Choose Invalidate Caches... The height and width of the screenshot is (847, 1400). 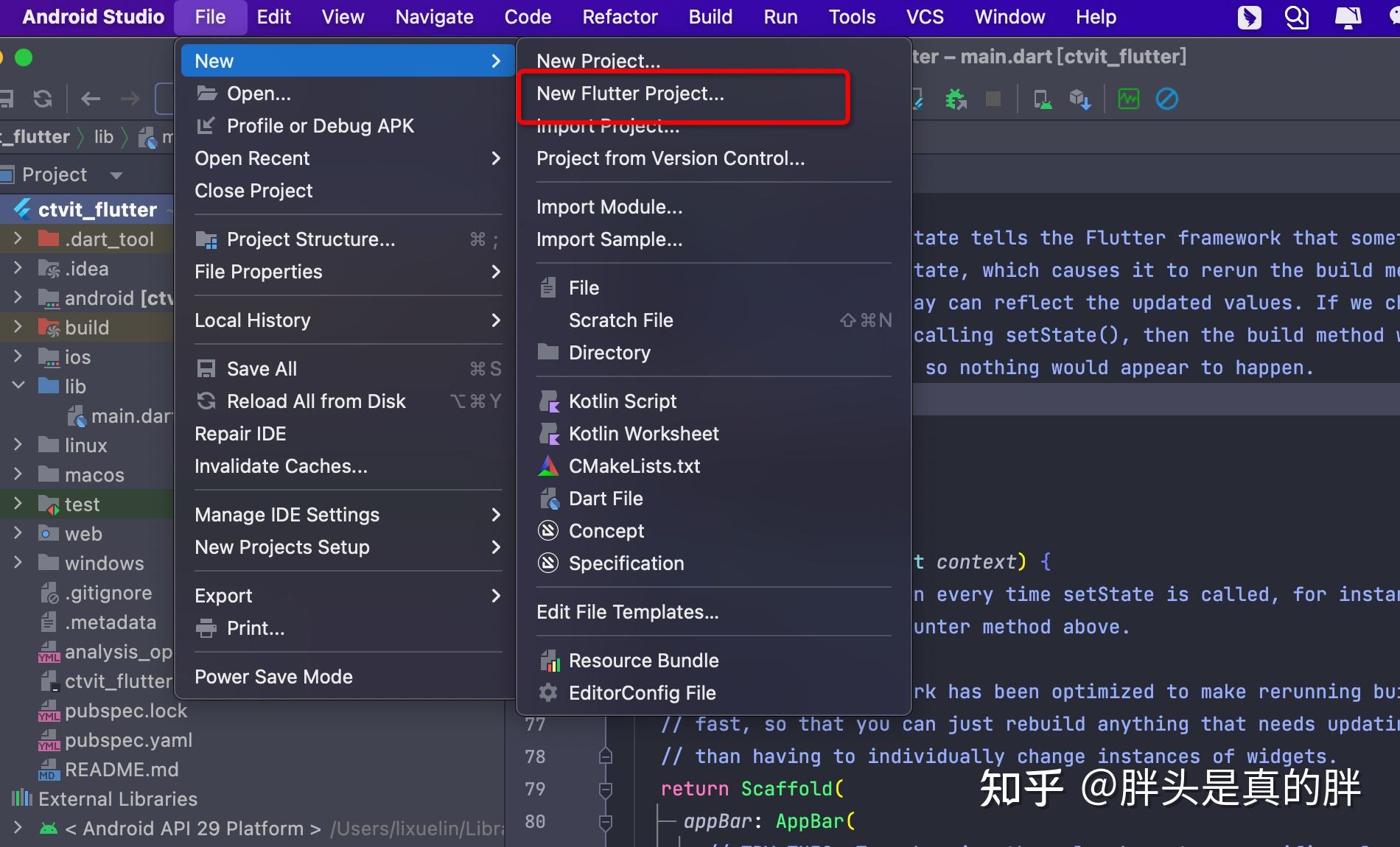click(x=347, y=465)
